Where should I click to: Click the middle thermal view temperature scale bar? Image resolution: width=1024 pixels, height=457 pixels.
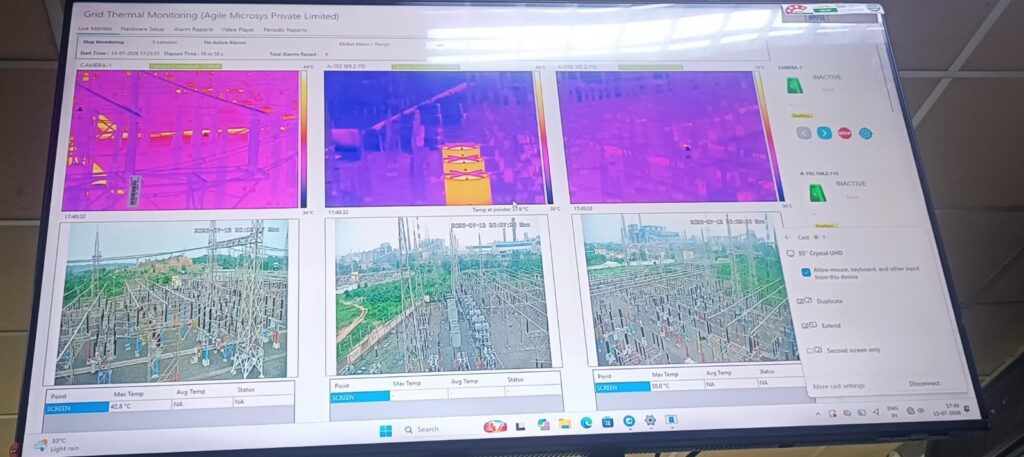pyautogui.click(x=543, y=137)
